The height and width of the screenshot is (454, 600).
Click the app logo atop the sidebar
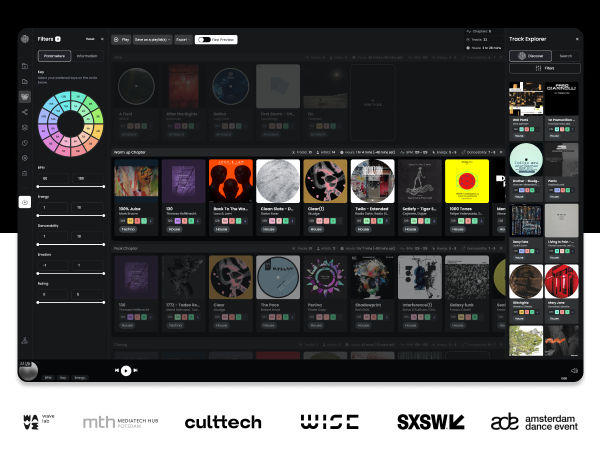tap(25, 39)
